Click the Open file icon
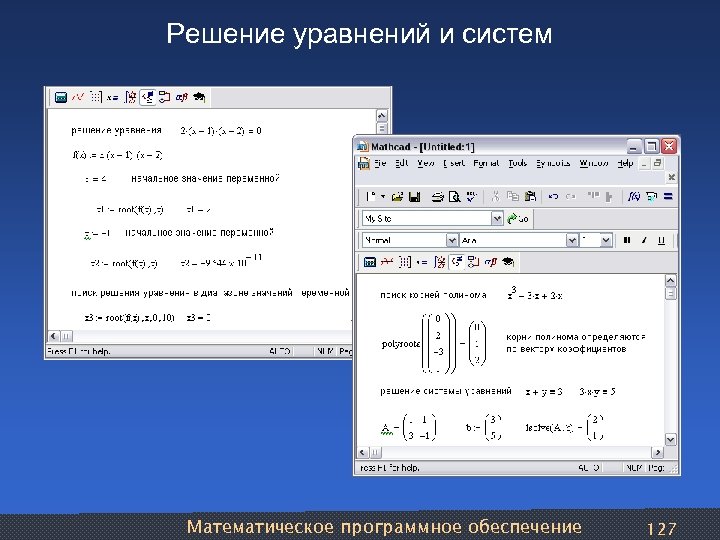The height and width of the screenshot is (540, 720). point(397,197)
